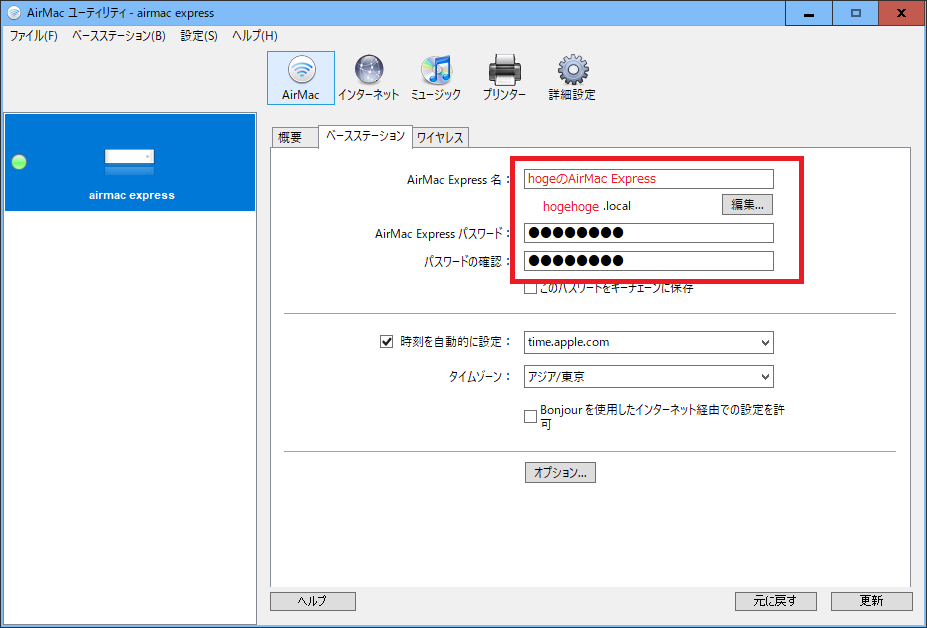The height and width of the screenshot is (628, 927).
Task: Switch to the ベースステーション tab
Action: [x=365, y=137]
